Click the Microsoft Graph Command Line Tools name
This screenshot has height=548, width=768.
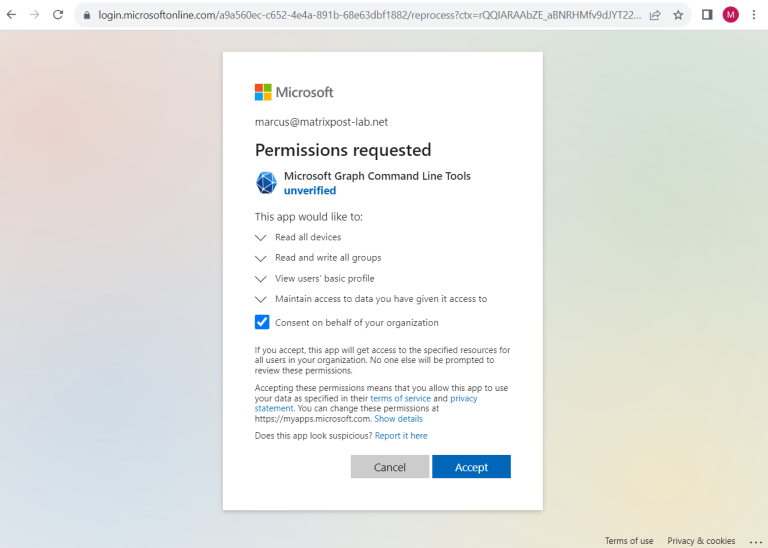coord(377,176)
